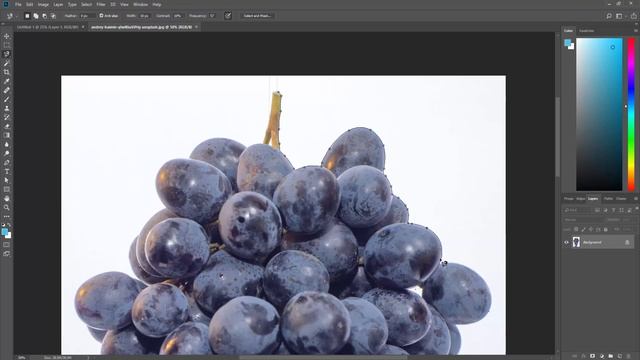Screen dimensions: 640x360
Task: Click the Intersect with Selection icon
Action: (x=53, y=16)
